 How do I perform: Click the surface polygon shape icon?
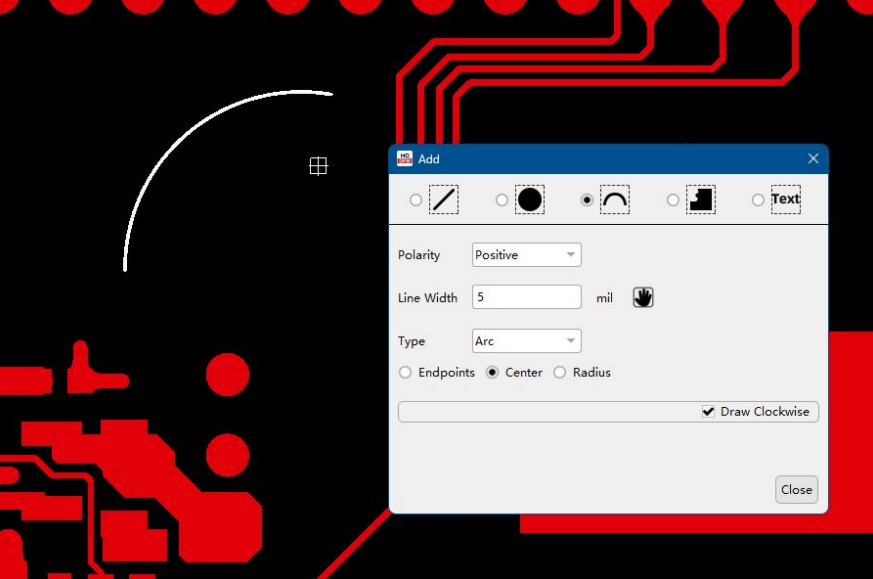pyautogui.click(x=700, y=200)
